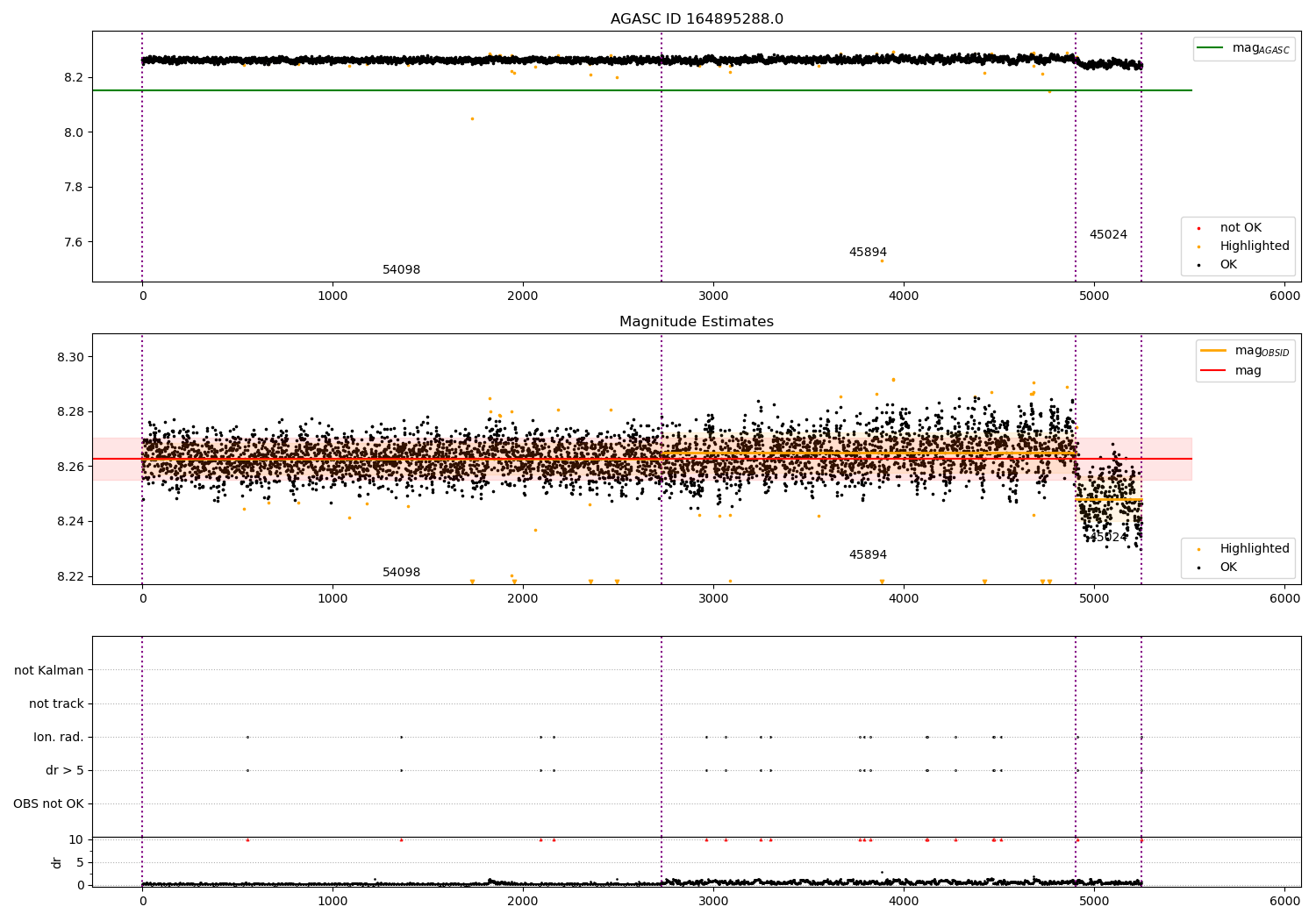Image resolution: width=1316 pixels, height=921 pixels.
Task: Select the 'not OK' legend entry in top plot
Action: coord(1241,228)
